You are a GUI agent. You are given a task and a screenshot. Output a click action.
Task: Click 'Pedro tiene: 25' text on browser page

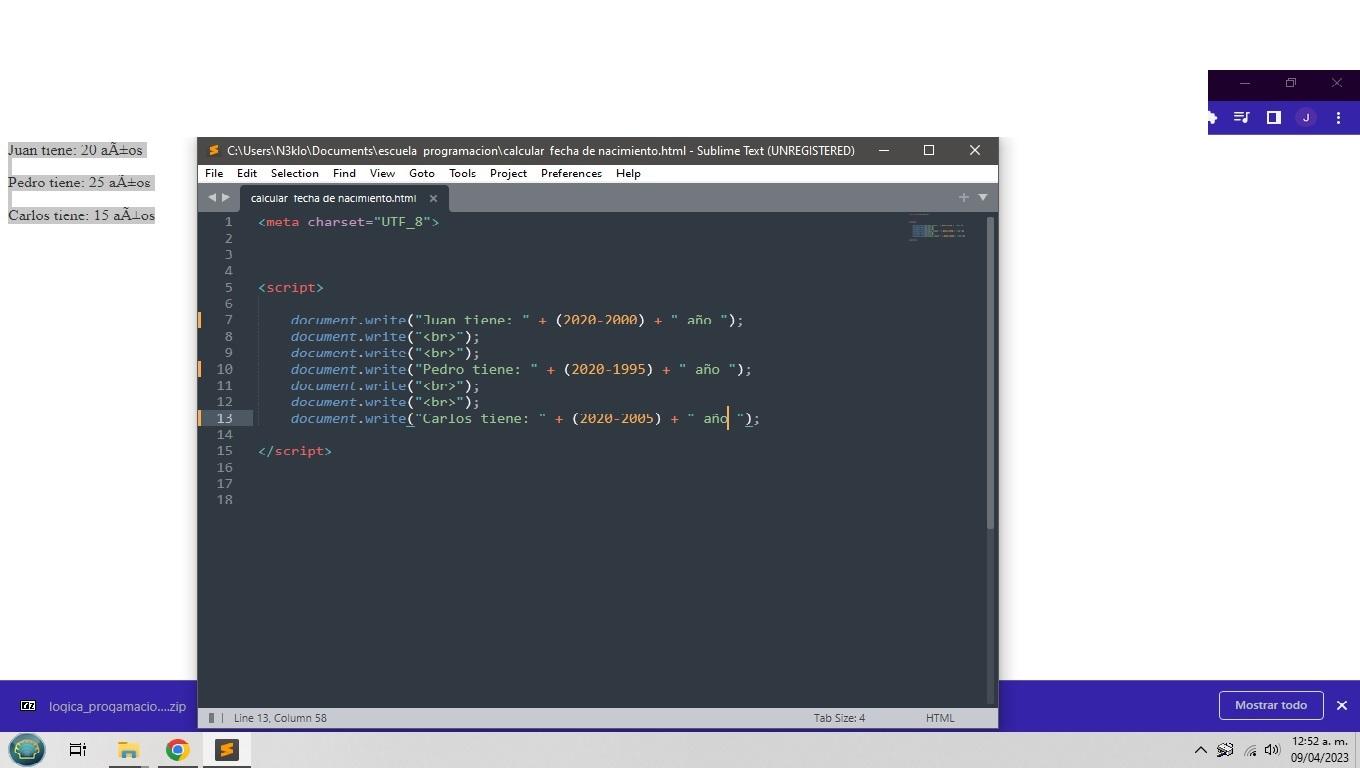[x=56, y=182]
